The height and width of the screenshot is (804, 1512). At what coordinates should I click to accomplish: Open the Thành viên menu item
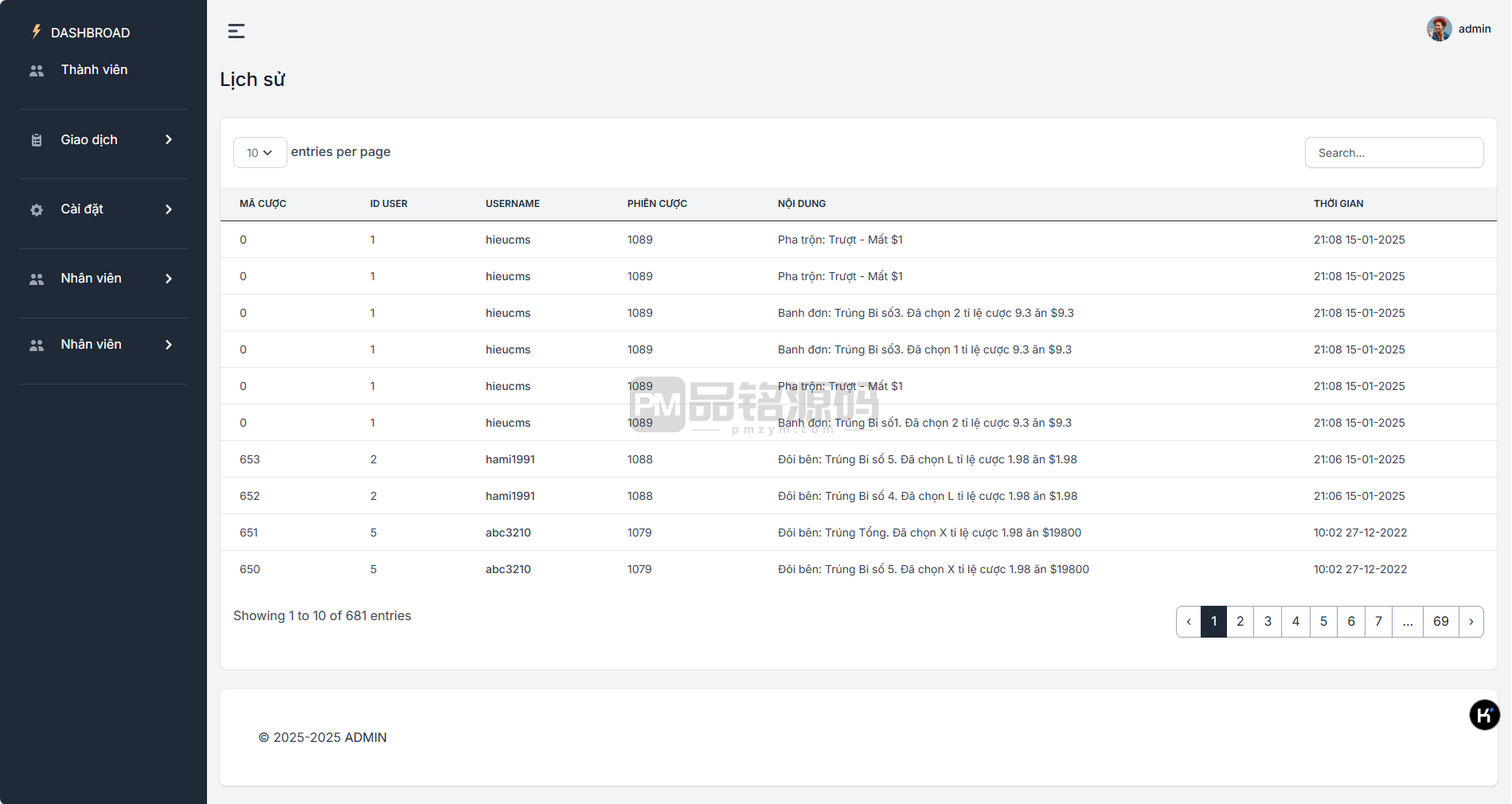(94, 70)
